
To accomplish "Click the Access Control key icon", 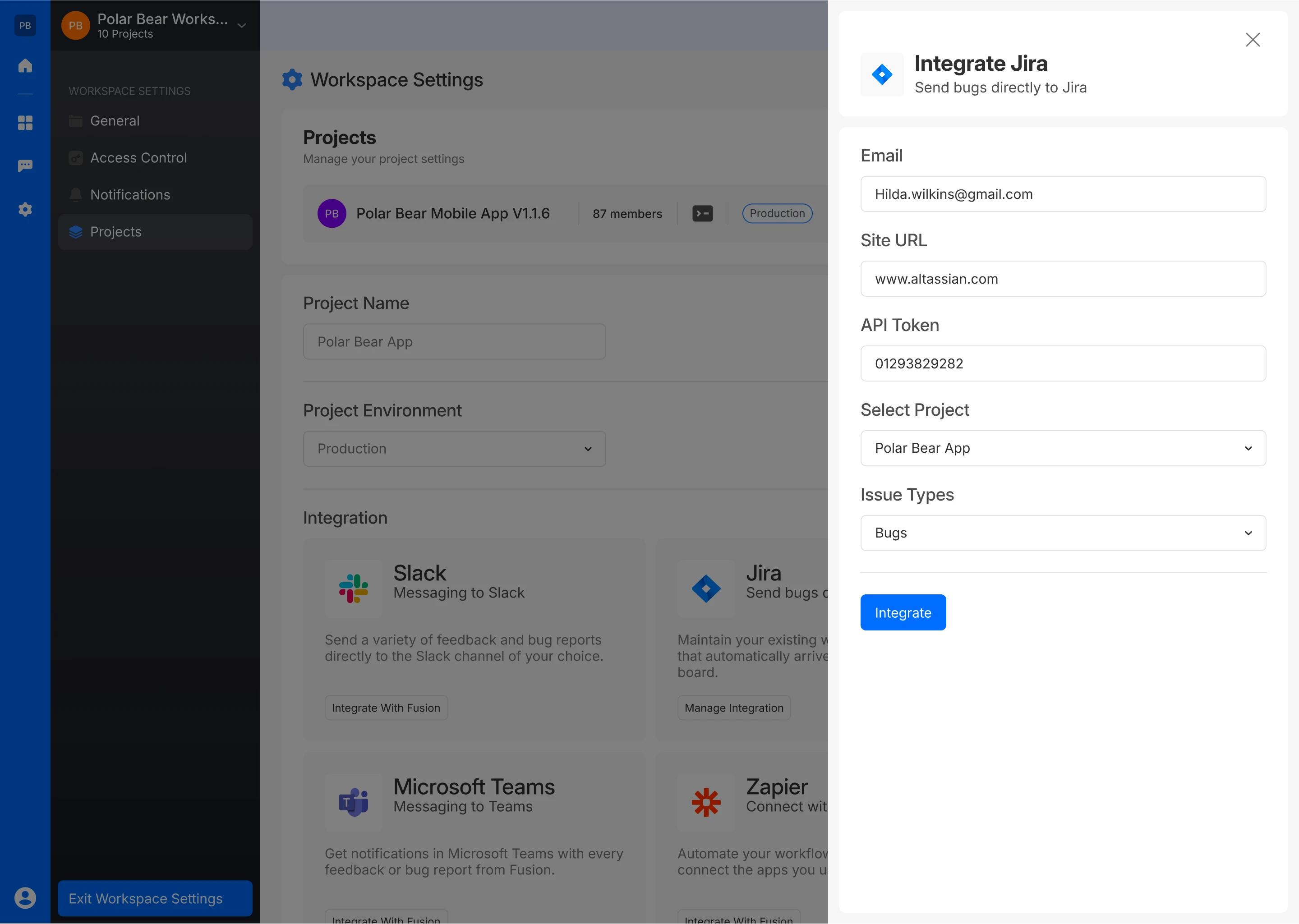I will (x=76, y=157).
